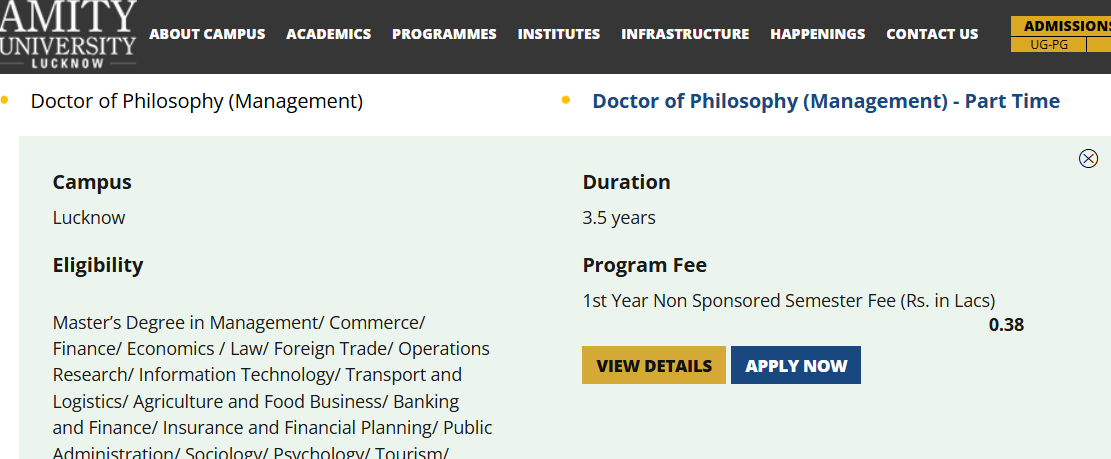Close the programme details panel
The height and width of the screenshot is (459, 1111).
(x=1088, y=158)
